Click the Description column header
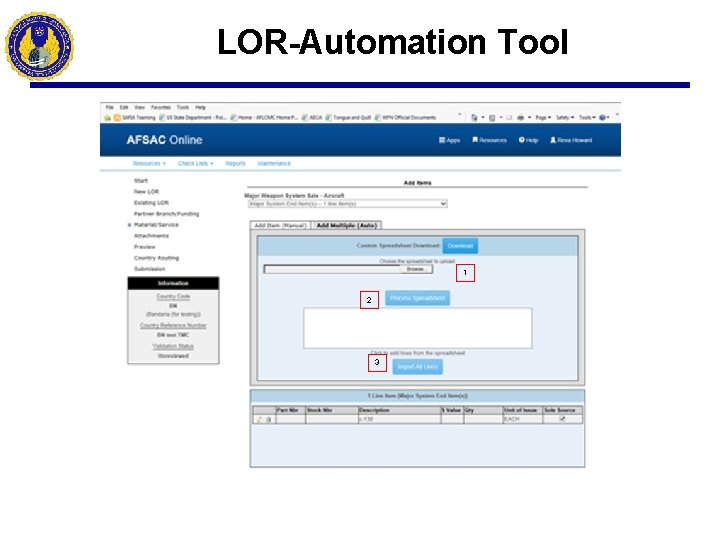Viewport: 720px width, 540px height. (x=399, y=410)
